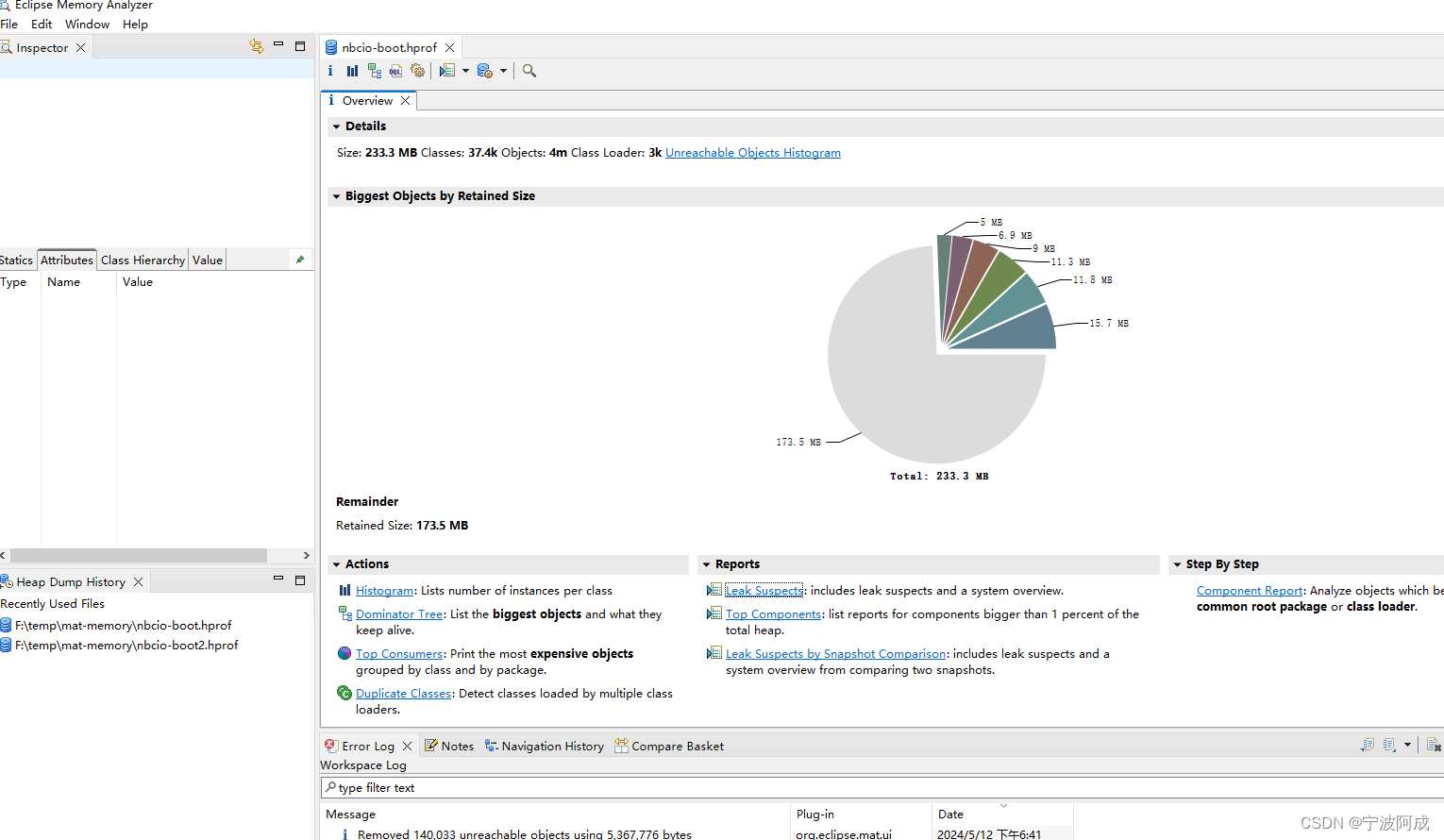The image size is (1444, 840).
Task: Open the Unreachable Objects Histogram link
Action: [x=752, y=152]
